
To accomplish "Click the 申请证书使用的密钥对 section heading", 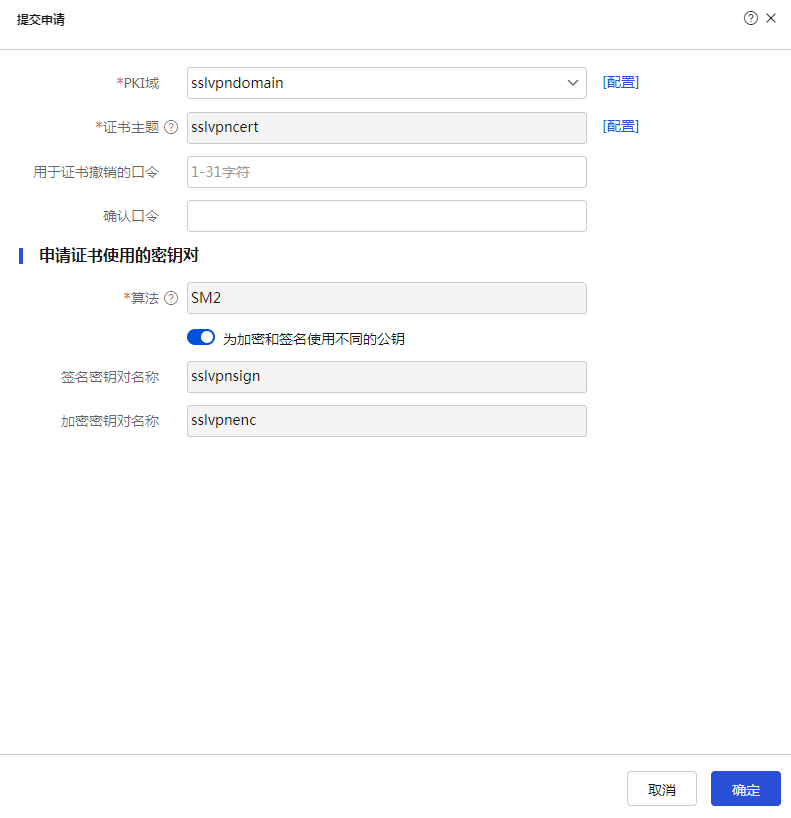I will tap(118, 256).
